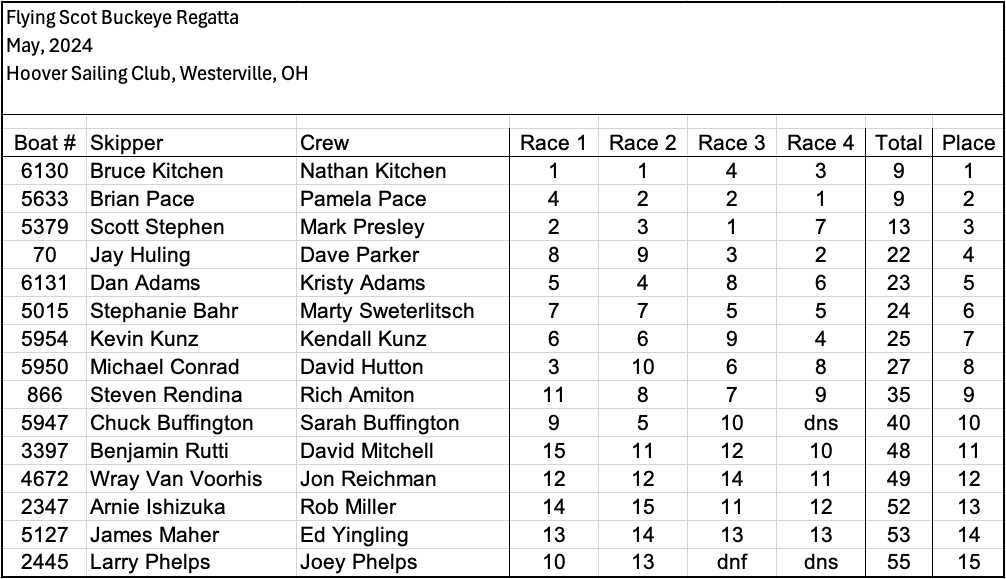Screen dimensions: 1006x579
Task: Click skipper cell 'Bruce Kitchen'
Action: 157,171
